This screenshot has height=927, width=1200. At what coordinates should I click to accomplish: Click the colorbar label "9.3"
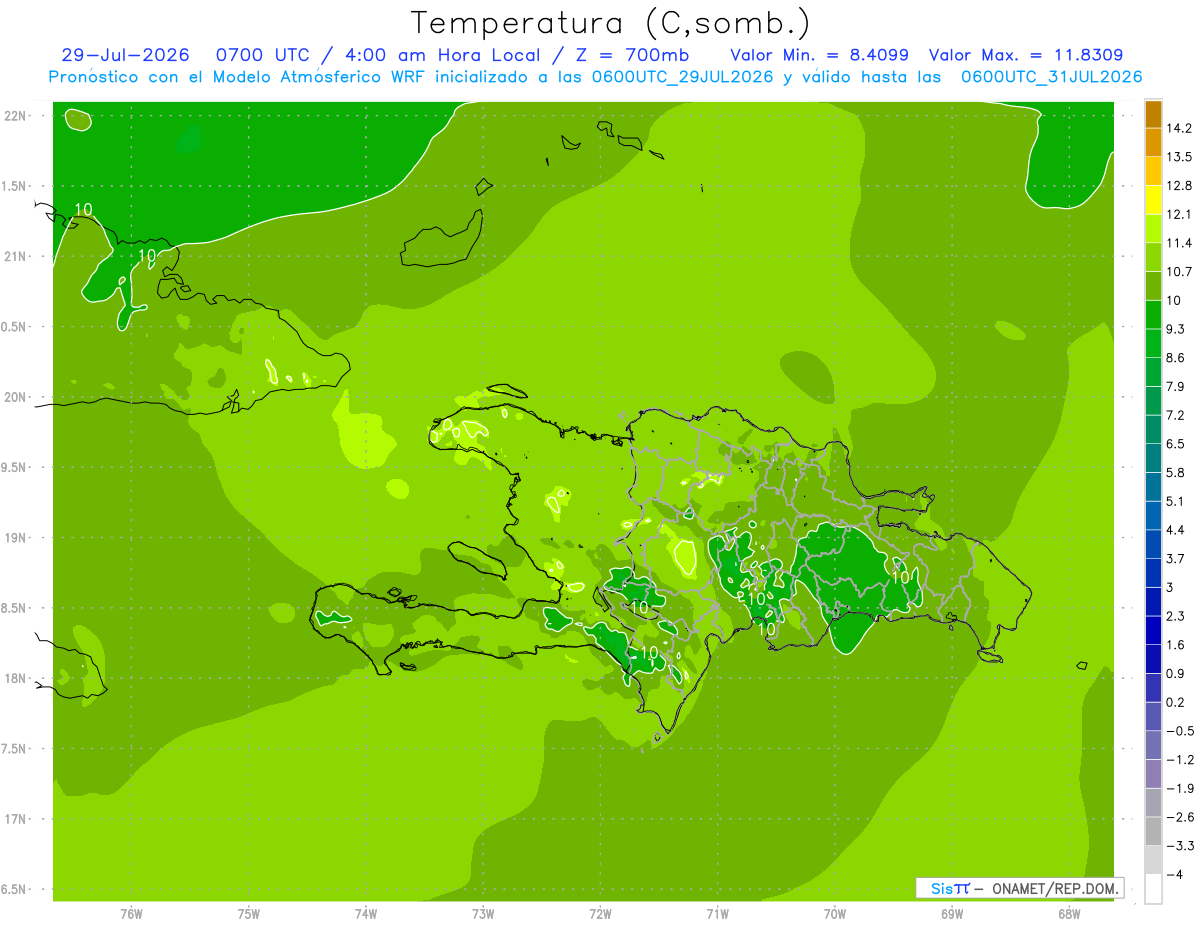(1176, 329)
